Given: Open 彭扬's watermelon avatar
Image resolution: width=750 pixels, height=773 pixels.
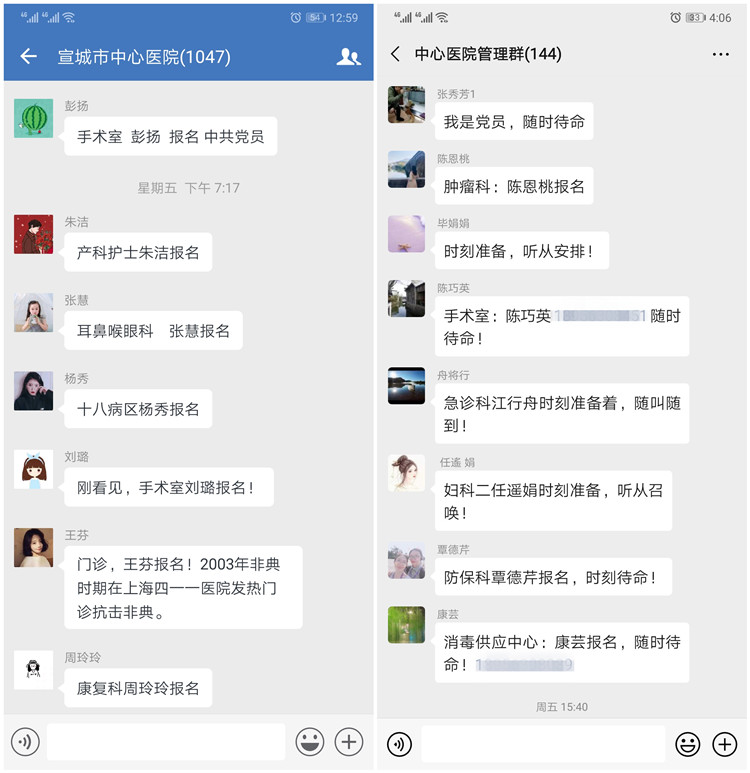Looking at the screenshot, I should pyautogui.click(x=34, y=118).
